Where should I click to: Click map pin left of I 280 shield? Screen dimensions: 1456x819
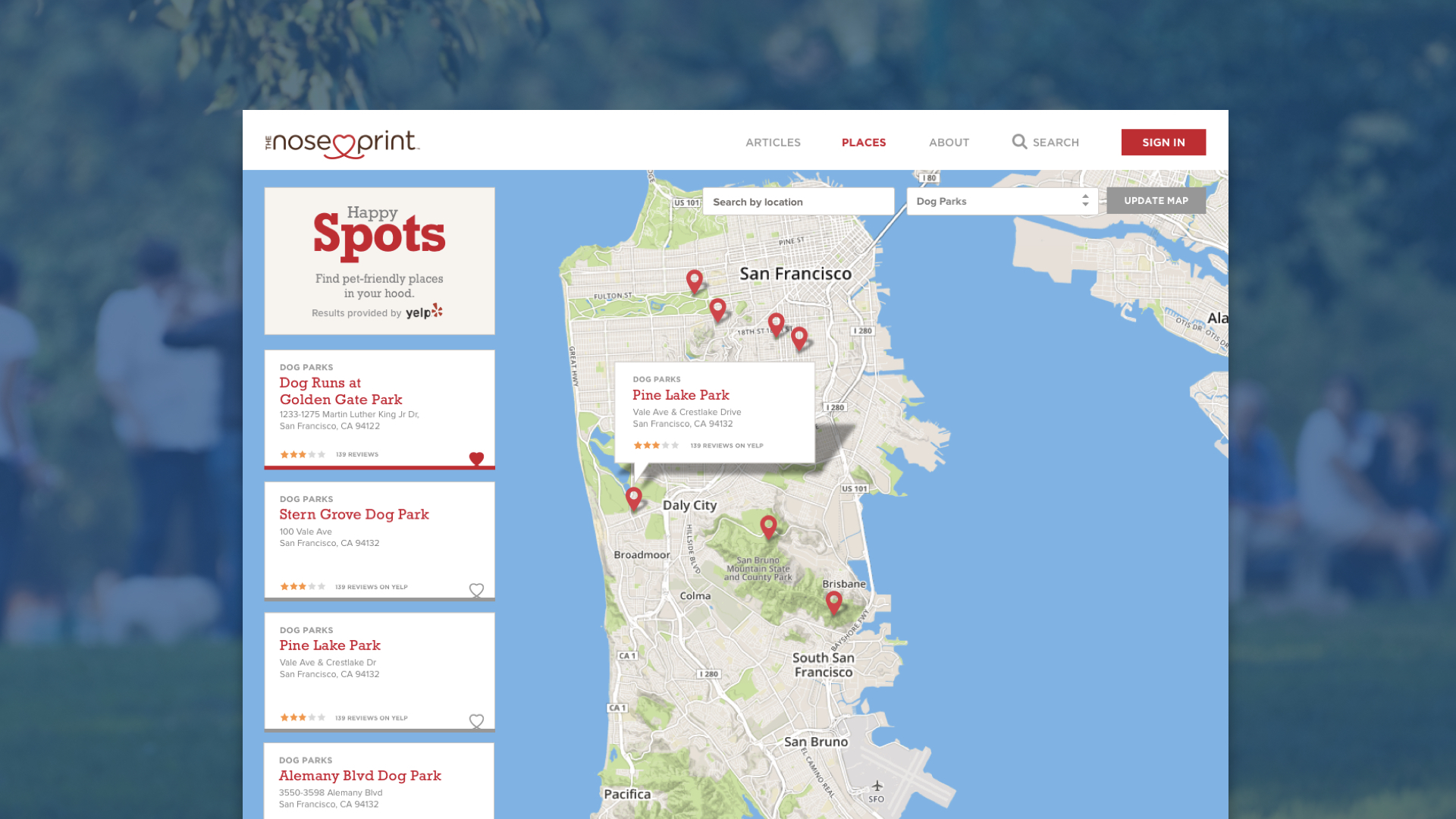tap(799, 339)
